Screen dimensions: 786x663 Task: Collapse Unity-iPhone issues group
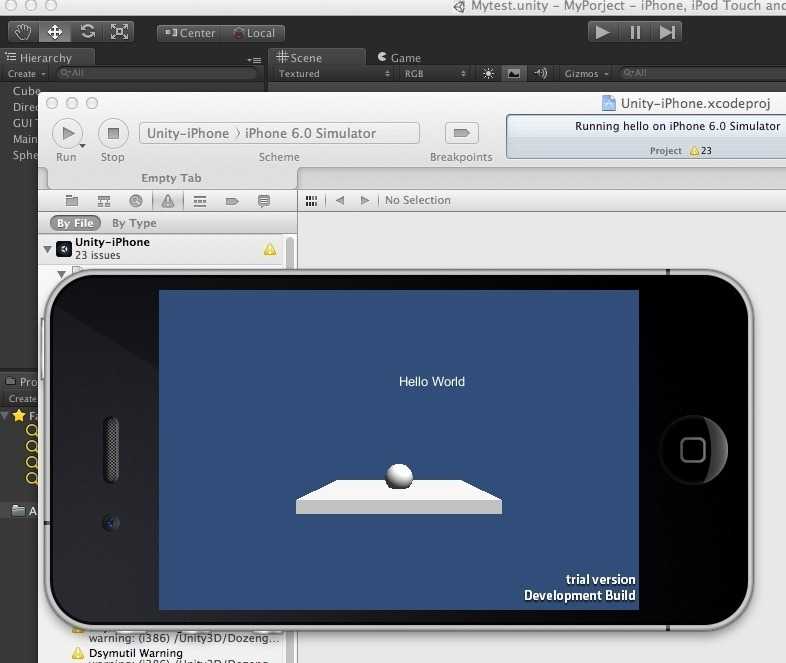point(48,249)
